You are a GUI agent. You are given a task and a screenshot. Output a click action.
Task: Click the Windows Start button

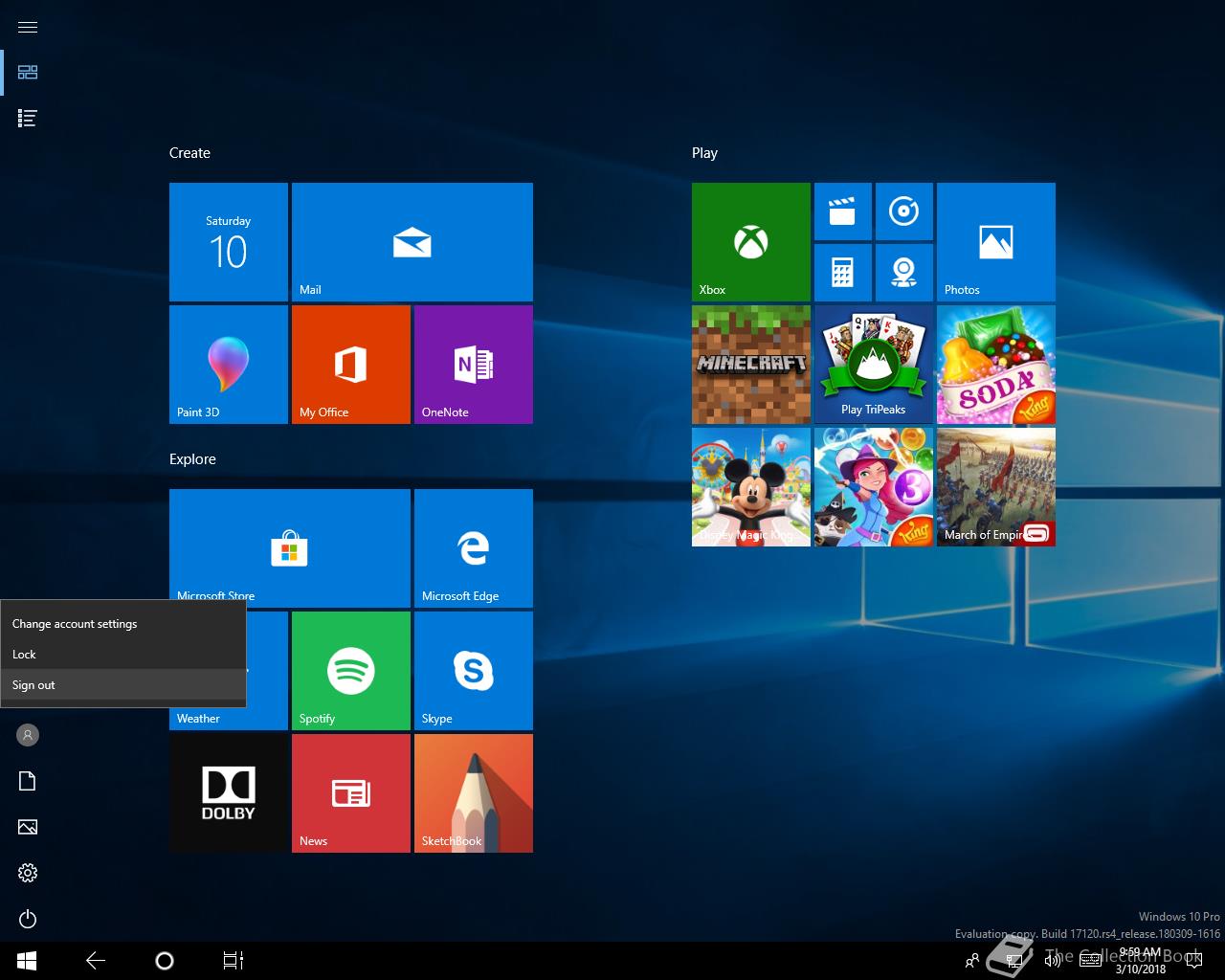click(x=27, y=961)
